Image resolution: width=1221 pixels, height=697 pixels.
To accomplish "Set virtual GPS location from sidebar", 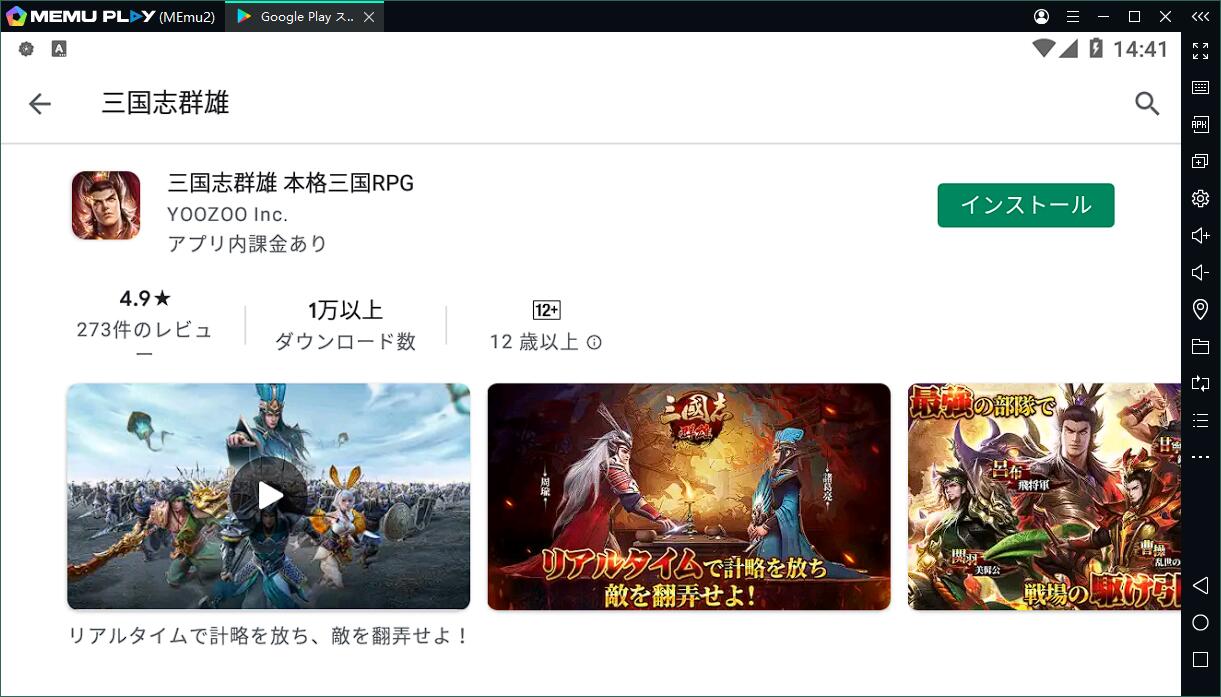I will coord(1199,309).
